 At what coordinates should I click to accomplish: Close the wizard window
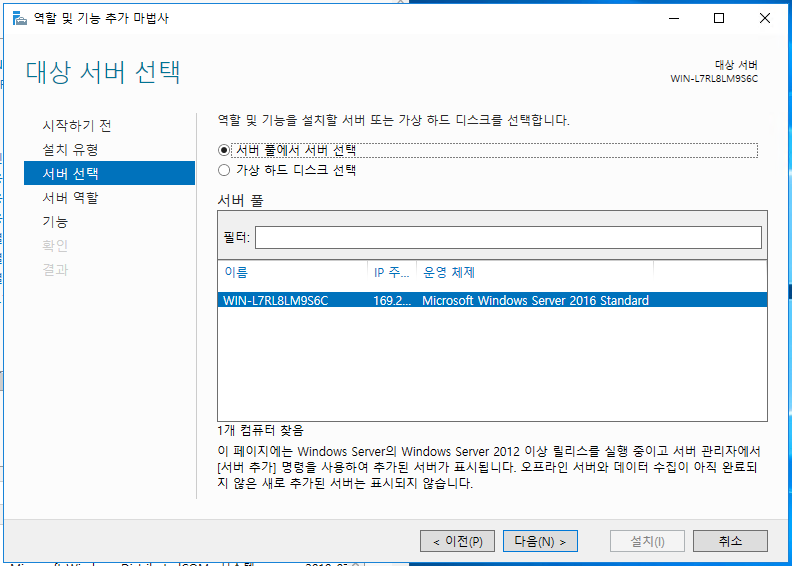765,19
